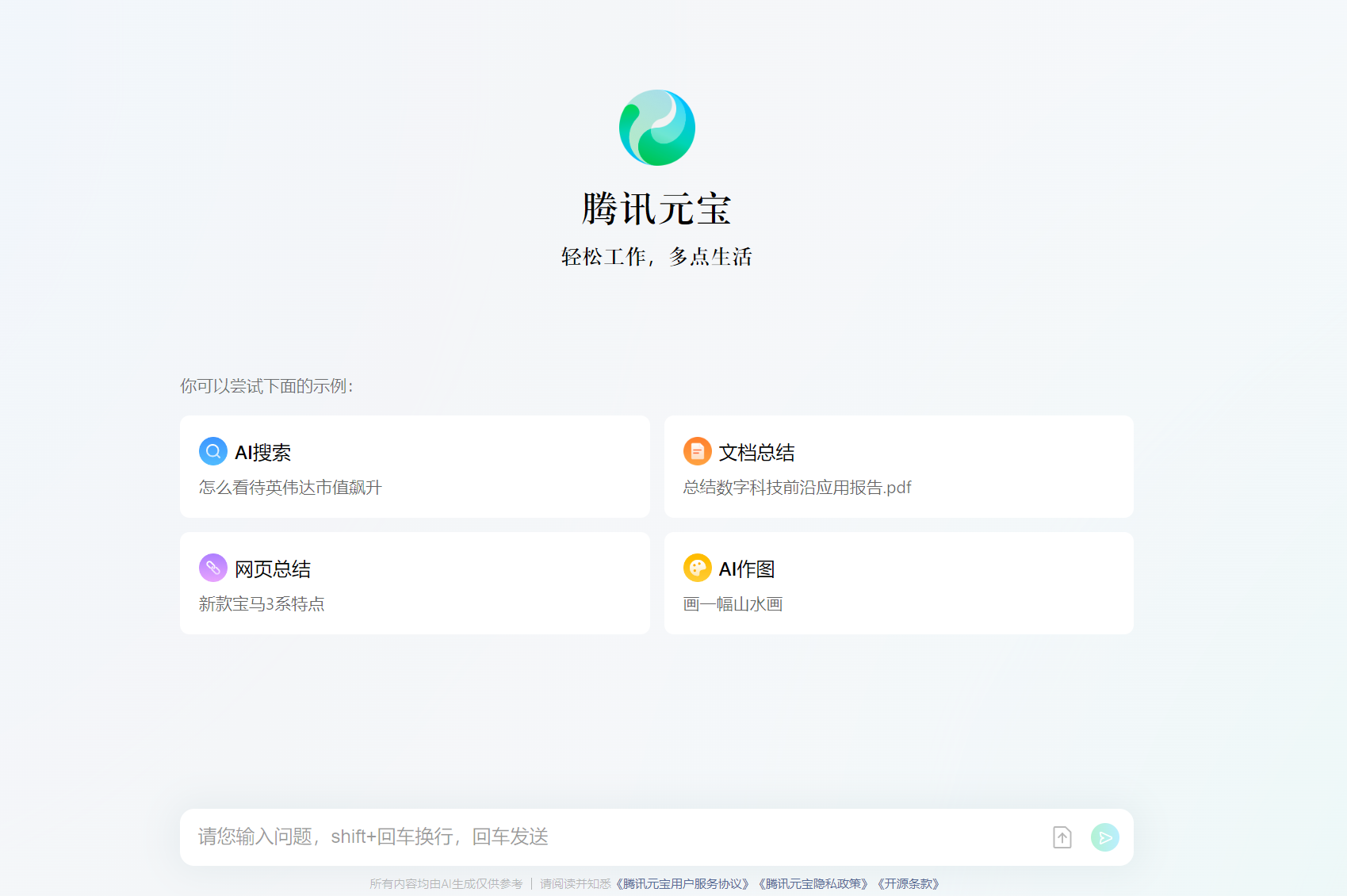Click the Tencent Yuanbao logo

(657, 128)
